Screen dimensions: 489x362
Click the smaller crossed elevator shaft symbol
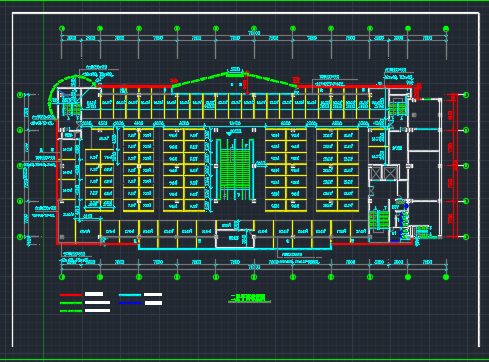376,173
